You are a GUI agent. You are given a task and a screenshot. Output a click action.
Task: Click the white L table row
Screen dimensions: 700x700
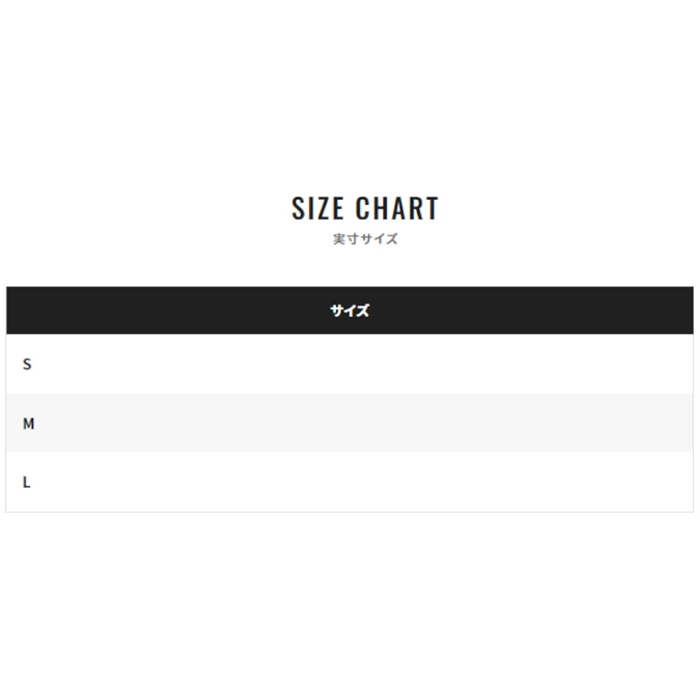click(350, 482)
